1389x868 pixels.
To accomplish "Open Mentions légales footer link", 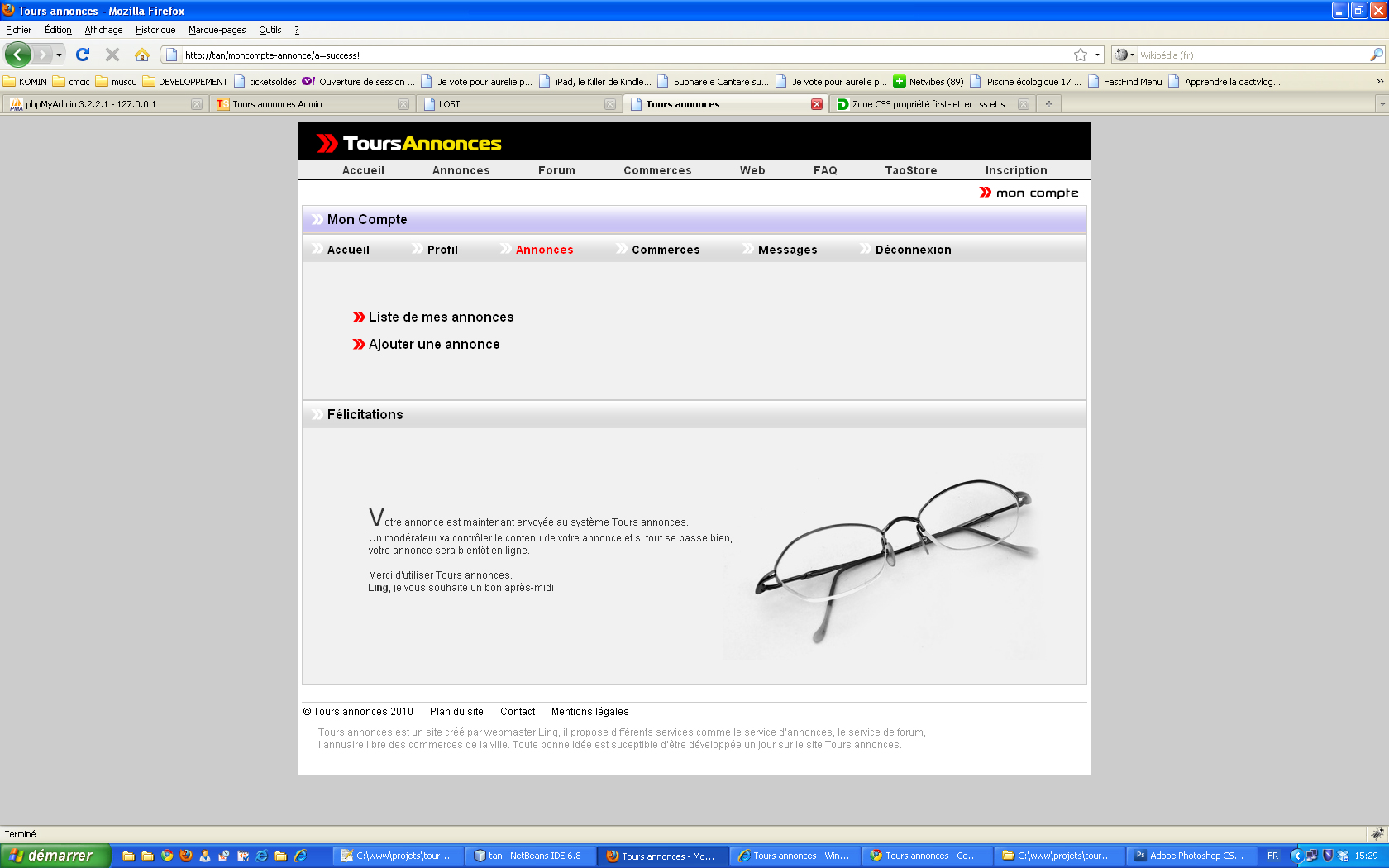I will (x=589, y=712).
